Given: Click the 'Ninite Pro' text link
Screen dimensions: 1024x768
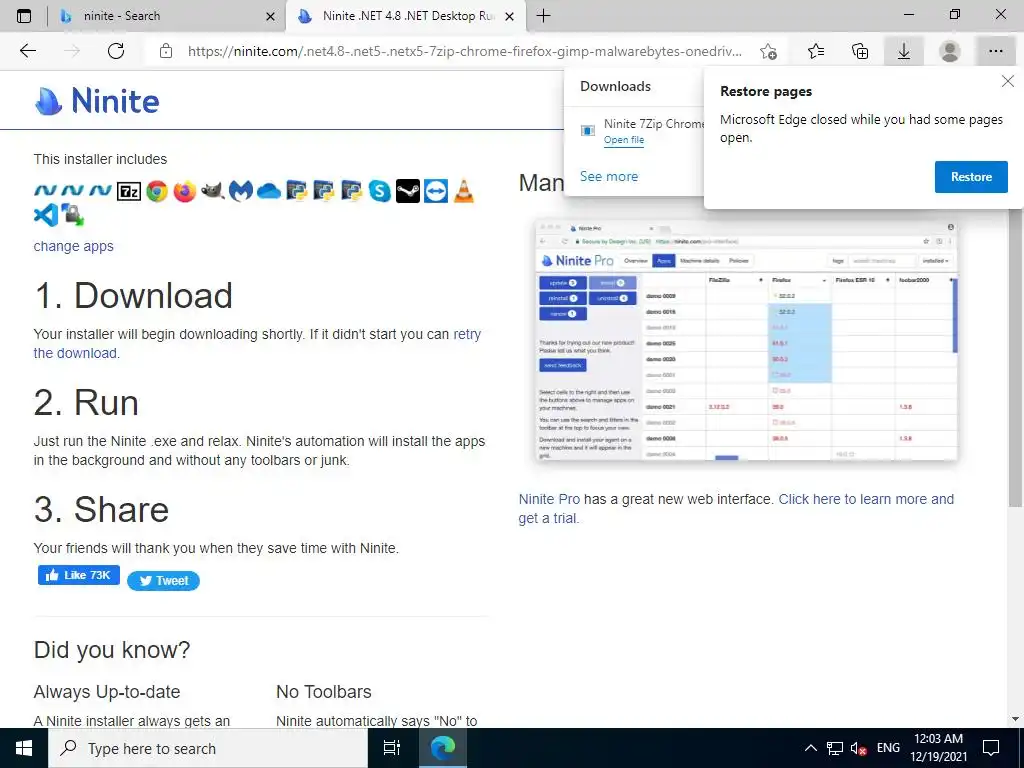Looking at the screenshot, I should (x=549, y=499).
